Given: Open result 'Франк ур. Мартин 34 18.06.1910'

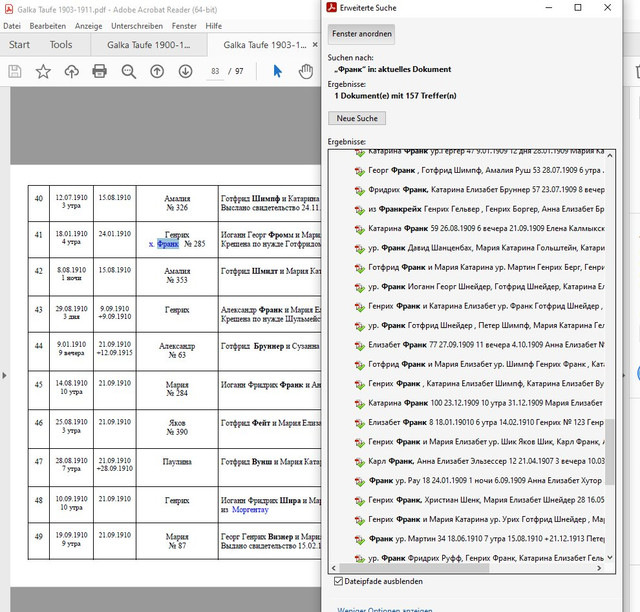Looking at the screenshot, I should [486, 539].
